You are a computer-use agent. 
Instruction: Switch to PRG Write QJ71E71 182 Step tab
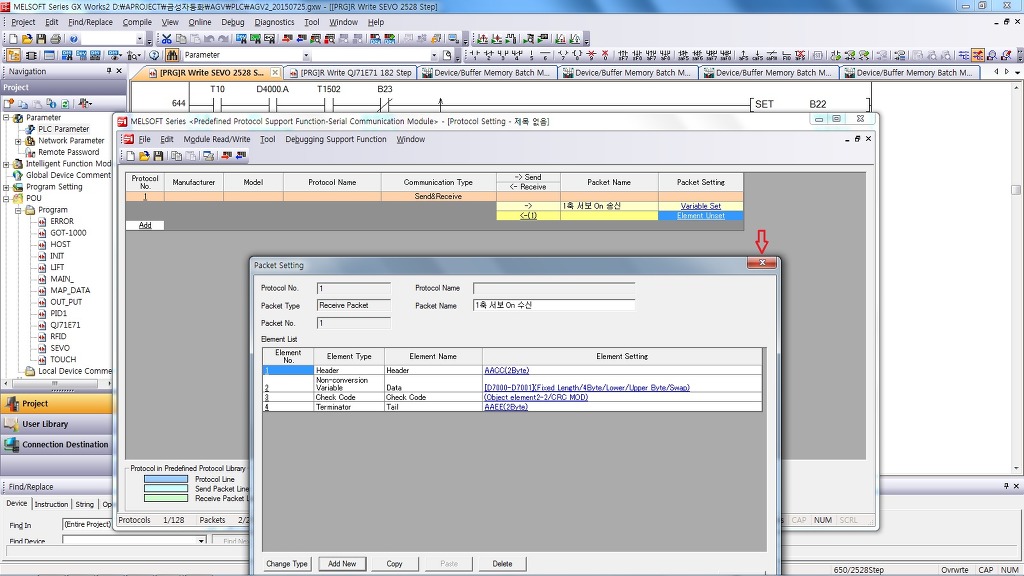coord(355,73)
